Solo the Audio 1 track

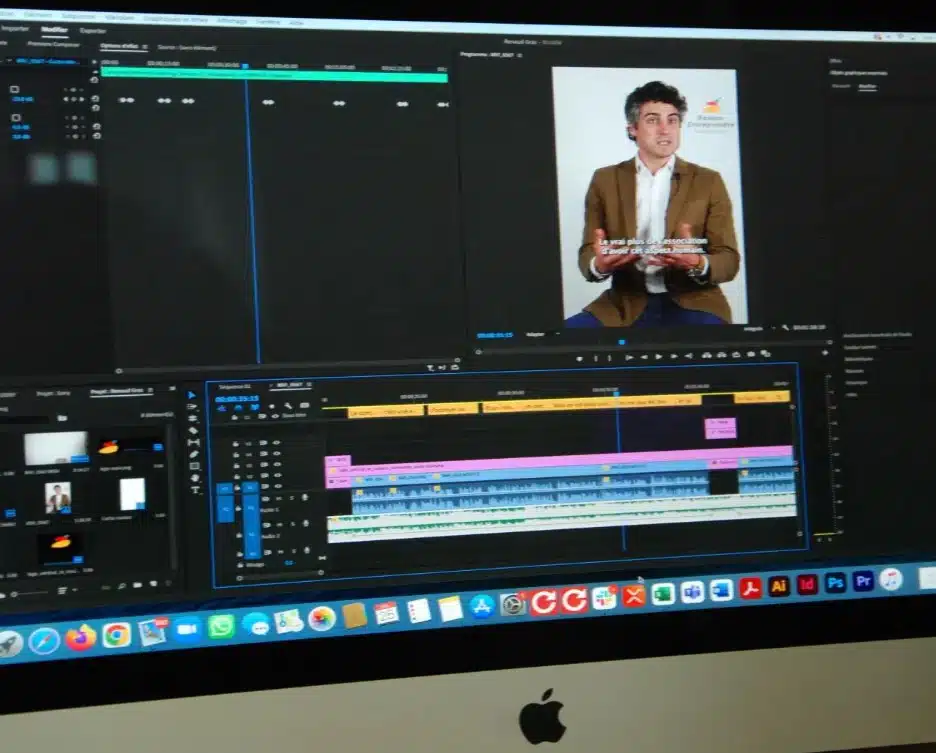[x=292, y=497]
